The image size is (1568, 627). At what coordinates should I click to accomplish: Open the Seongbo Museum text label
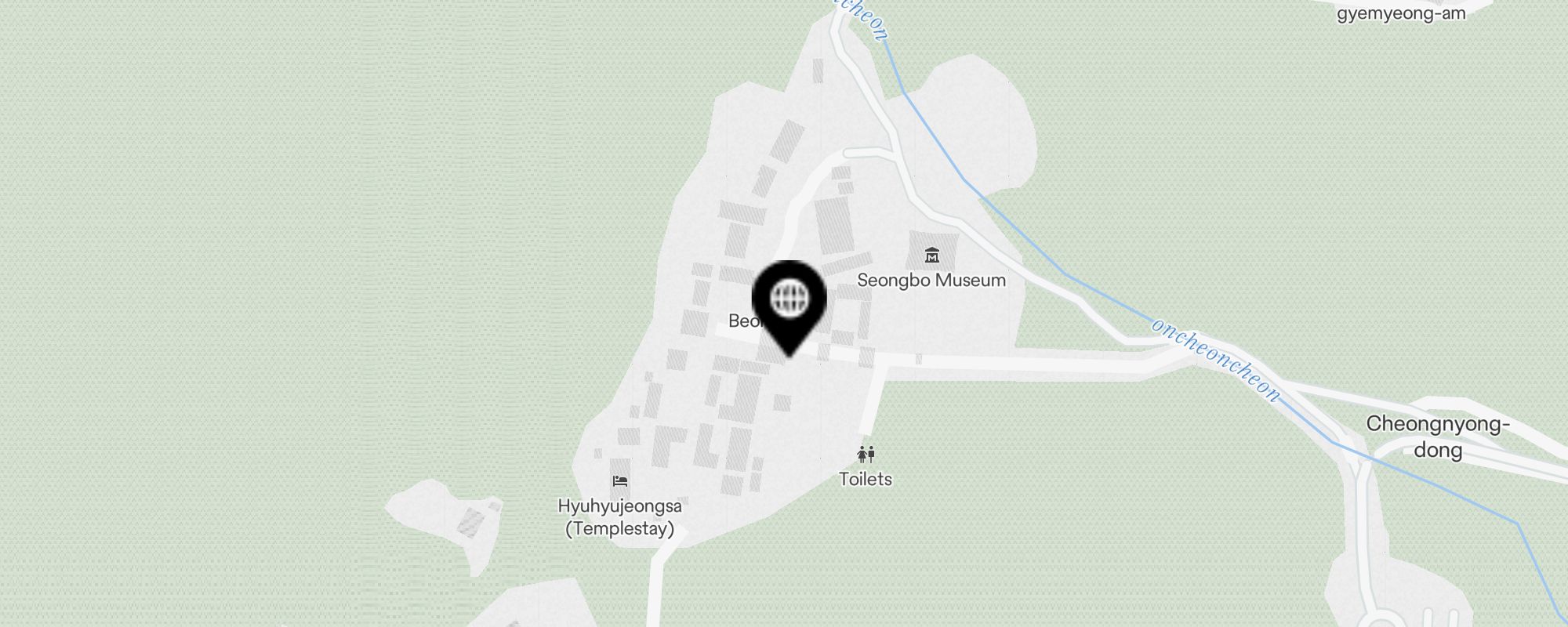point(931,280)
